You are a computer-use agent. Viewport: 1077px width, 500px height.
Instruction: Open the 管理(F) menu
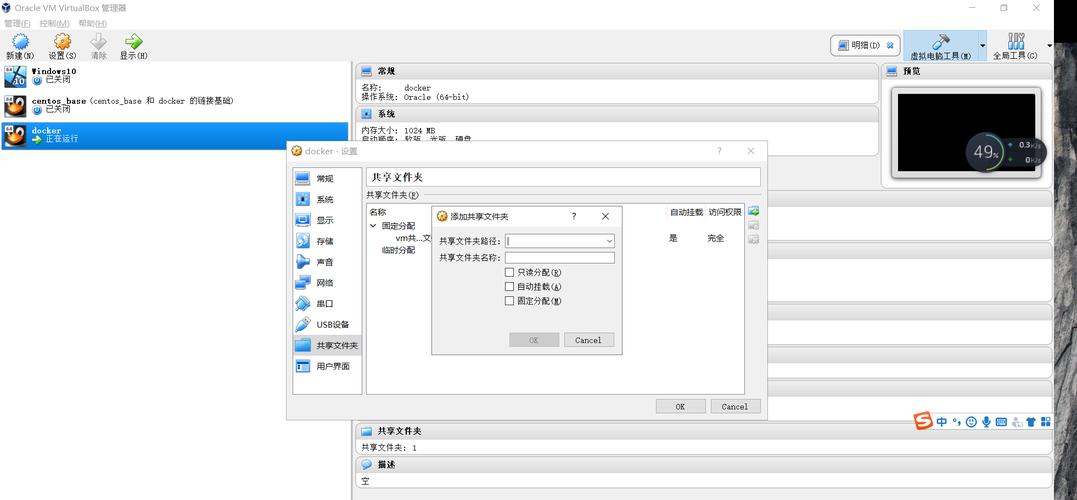pos(17,23)
